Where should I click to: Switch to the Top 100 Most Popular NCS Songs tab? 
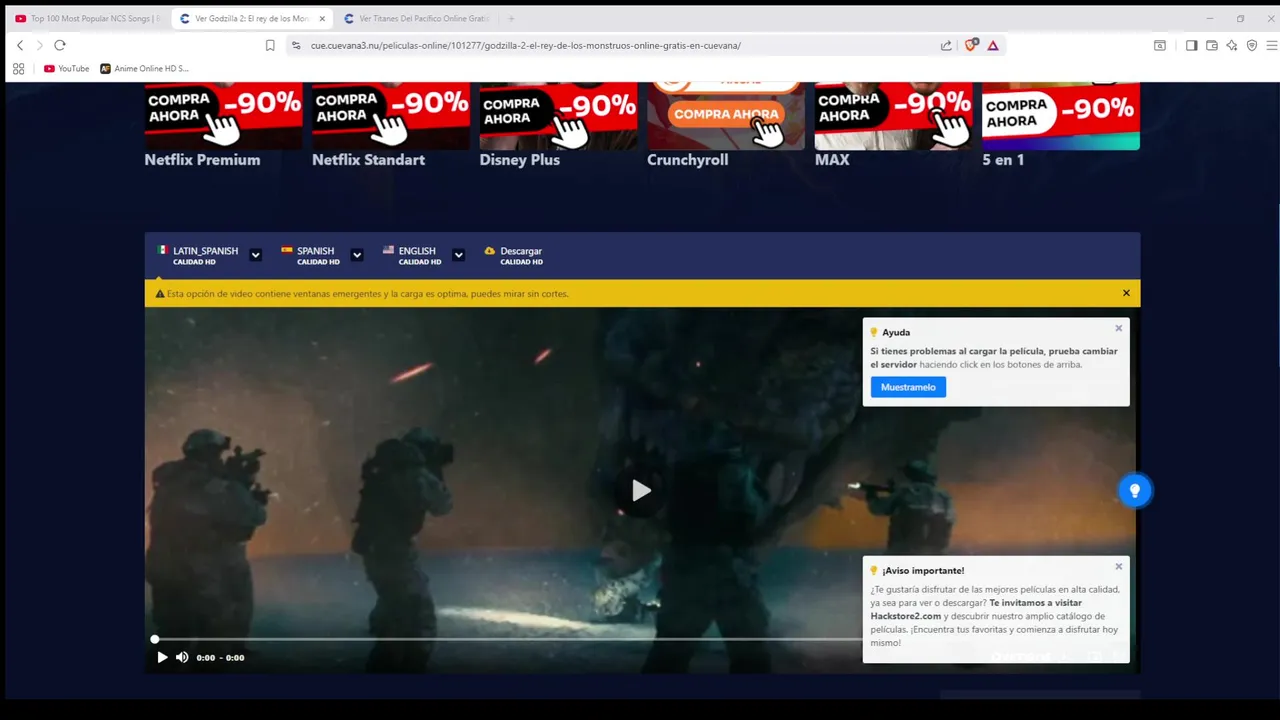(x=87, y=18)
